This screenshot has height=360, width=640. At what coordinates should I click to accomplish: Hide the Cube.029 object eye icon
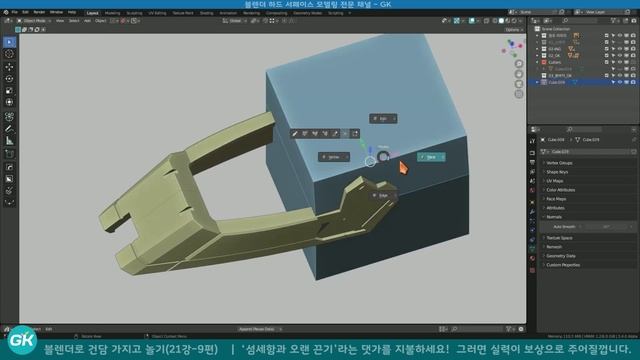pos(620,82)
